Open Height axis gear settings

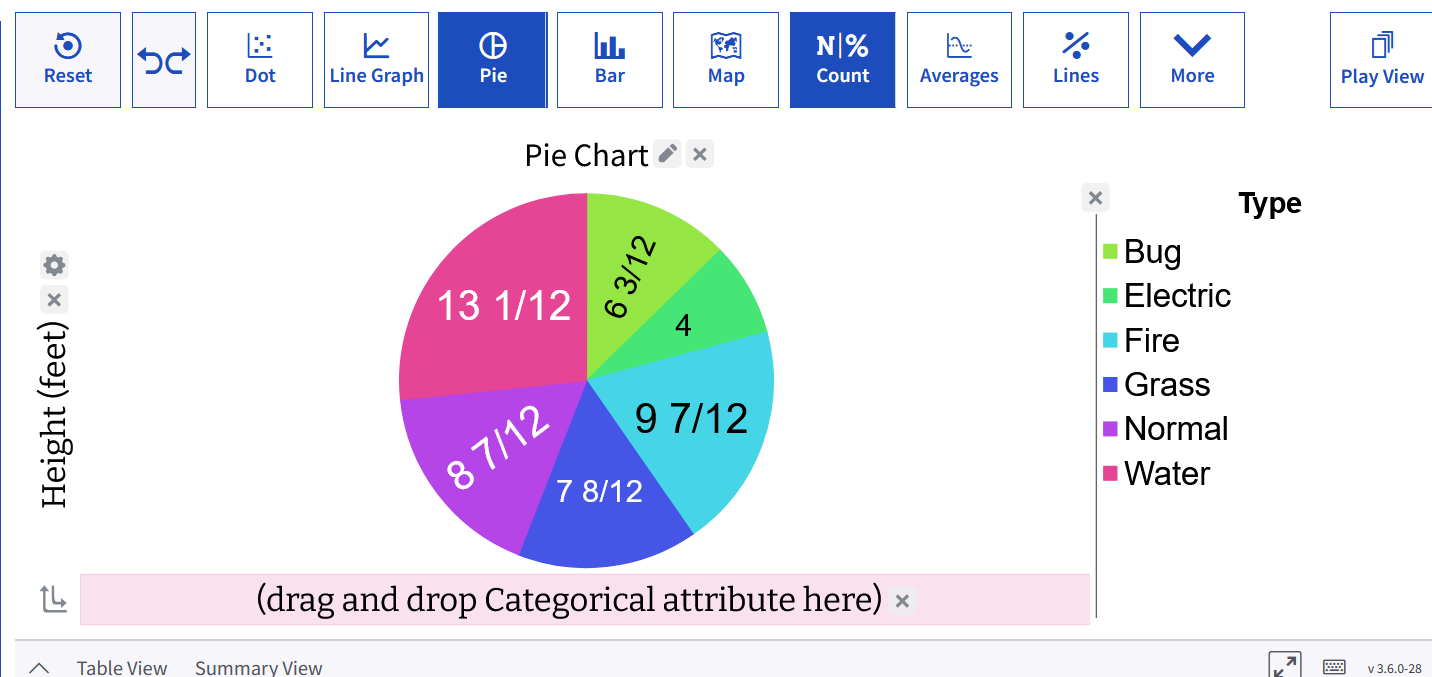(54, 265)
